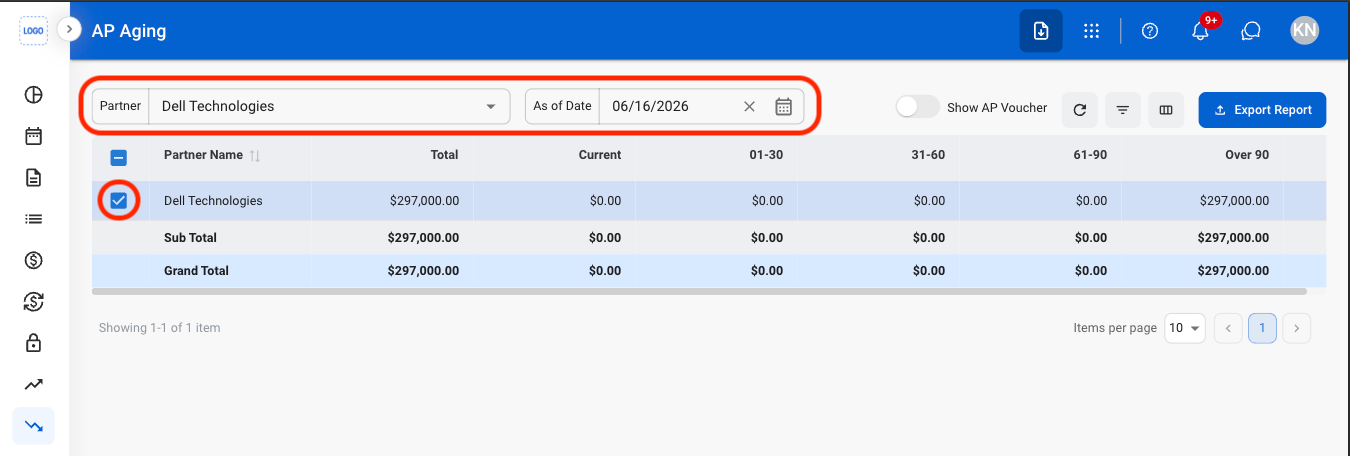Click the Current column header
The image size is (1350, 456).
click(600, 155)
